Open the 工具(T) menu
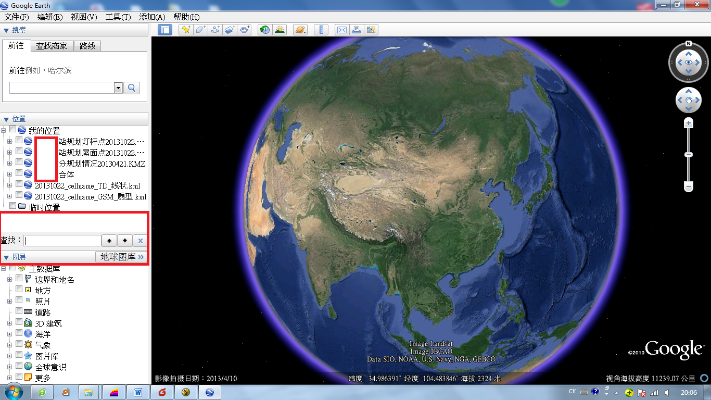 coord(118,17)
